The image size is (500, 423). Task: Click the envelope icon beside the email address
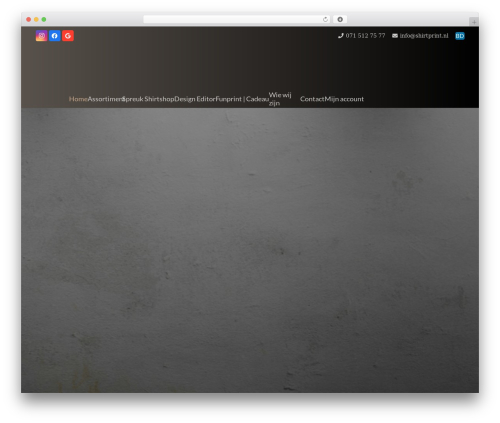click(395, 36)
